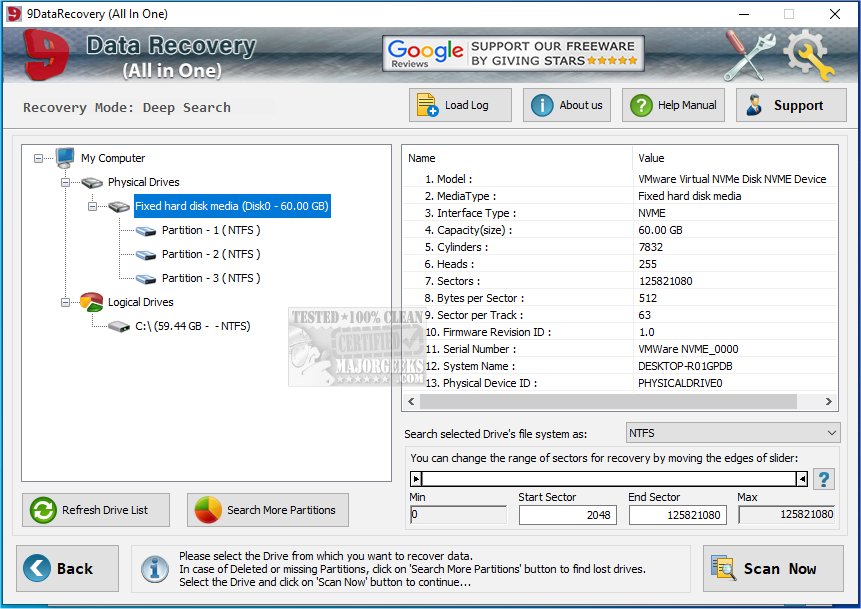Select Partition - 1 (NTFS)

tap(211, 230)
